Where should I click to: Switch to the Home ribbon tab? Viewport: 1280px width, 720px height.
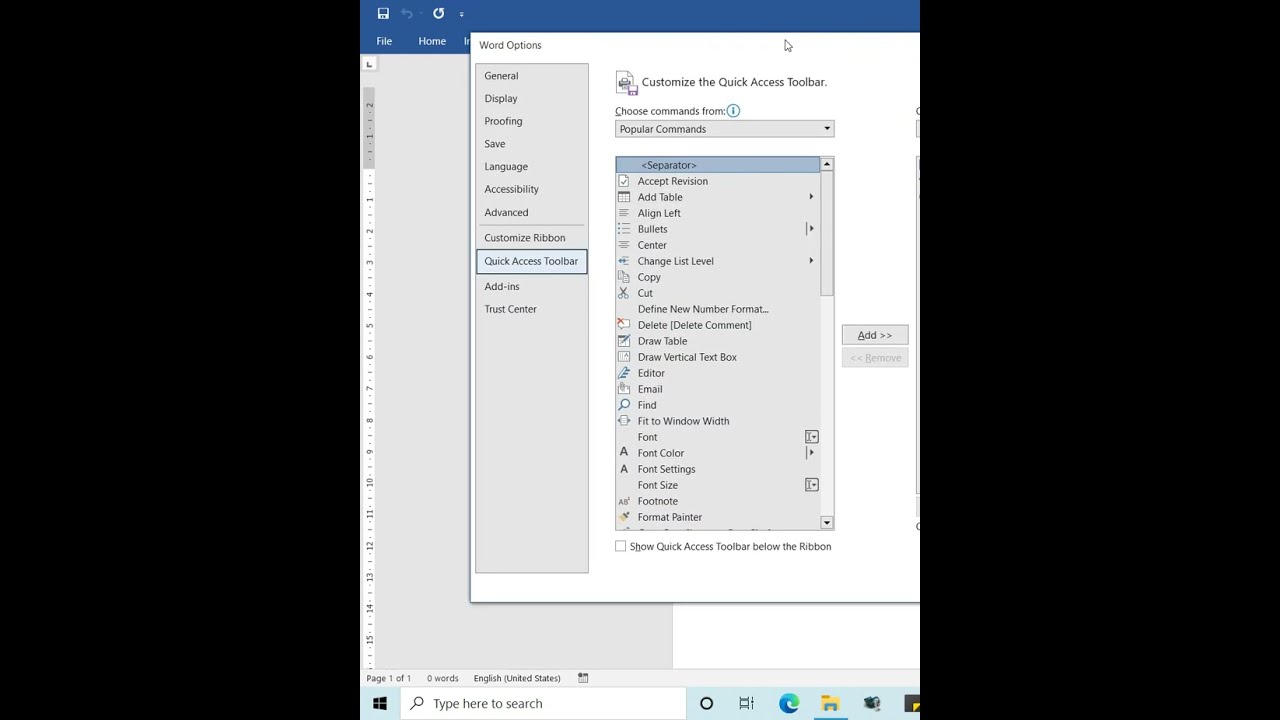click(432, 41)
